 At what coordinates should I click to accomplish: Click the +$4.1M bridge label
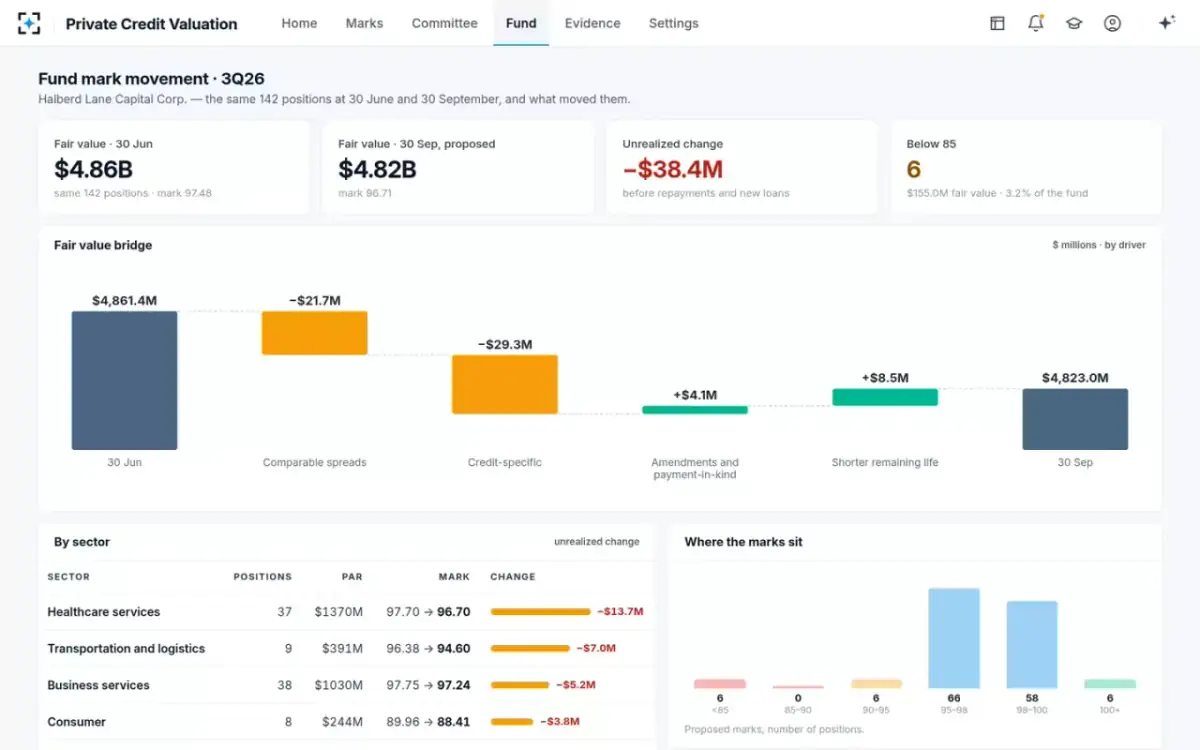[695, 395]
